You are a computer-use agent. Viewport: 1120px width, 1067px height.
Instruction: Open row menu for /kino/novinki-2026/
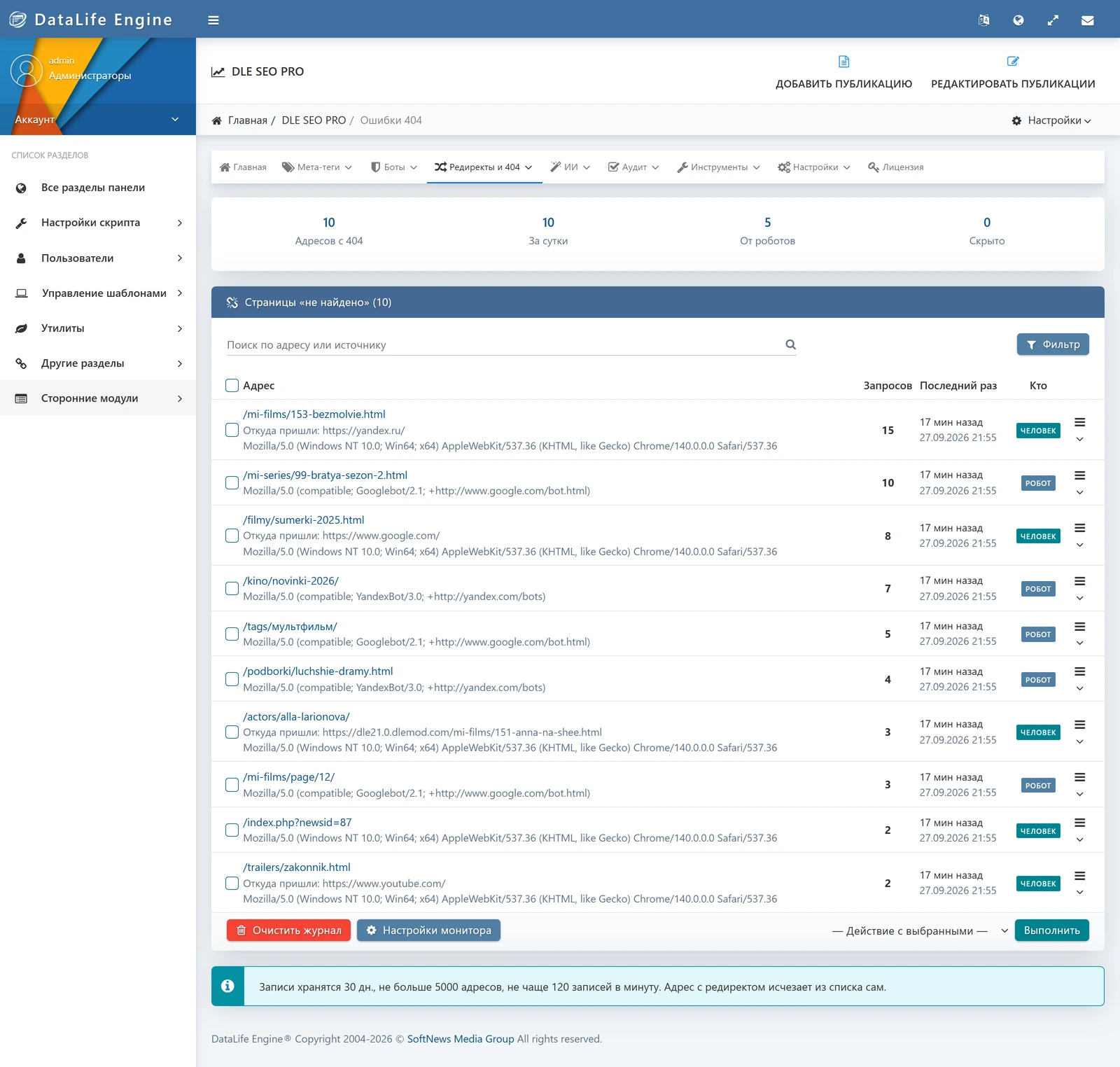pos(1080,589)
